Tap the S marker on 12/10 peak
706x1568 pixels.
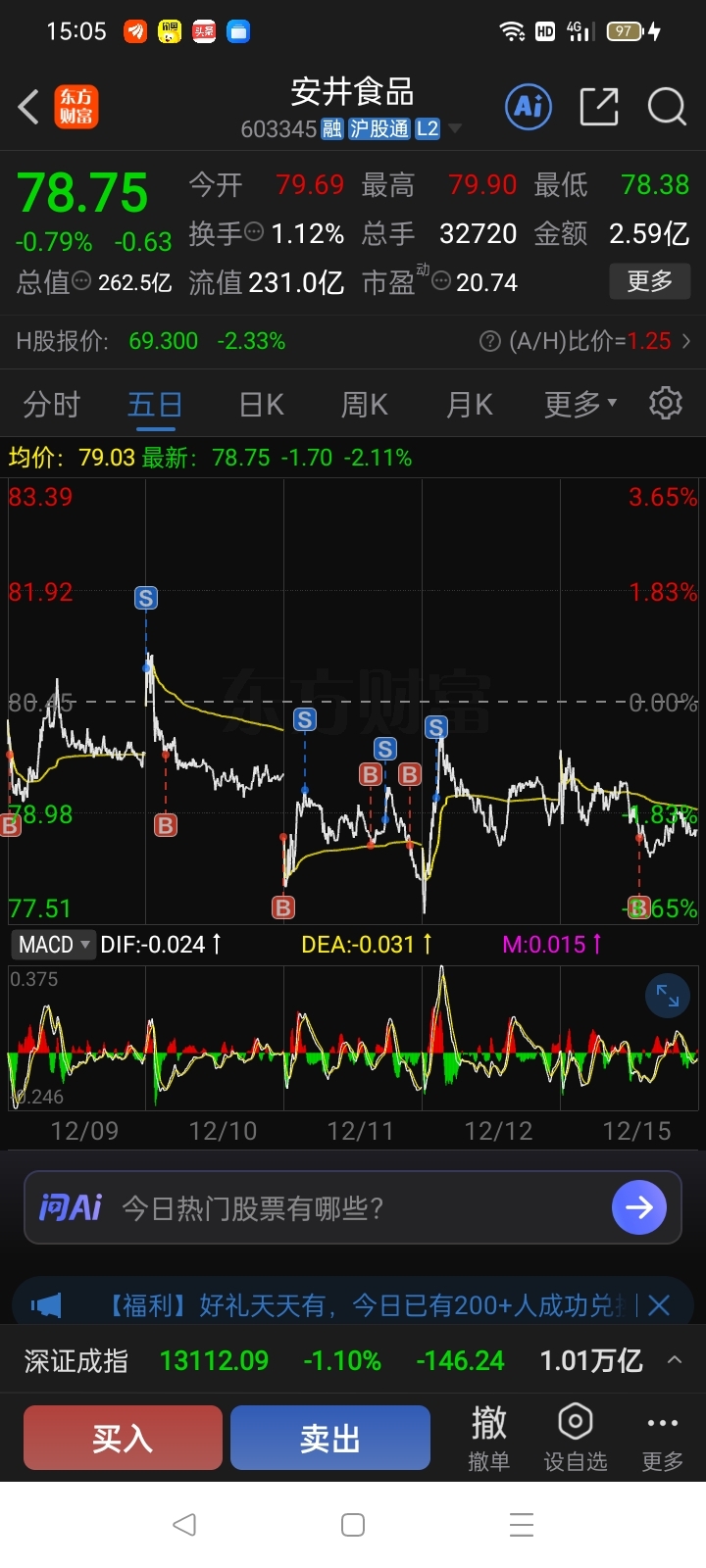tap(146, 598)
